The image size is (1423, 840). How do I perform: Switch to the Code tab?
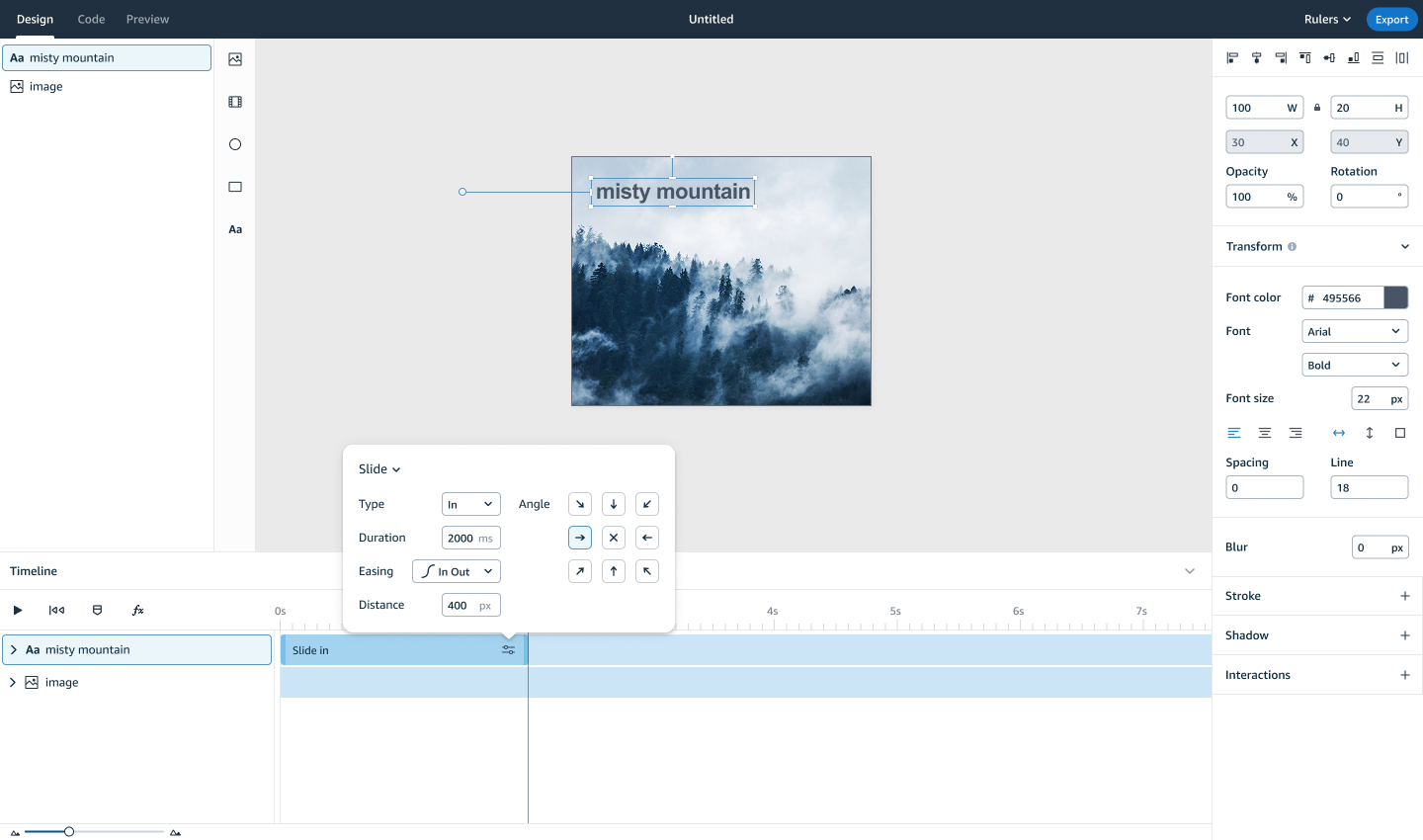(91, 19)
